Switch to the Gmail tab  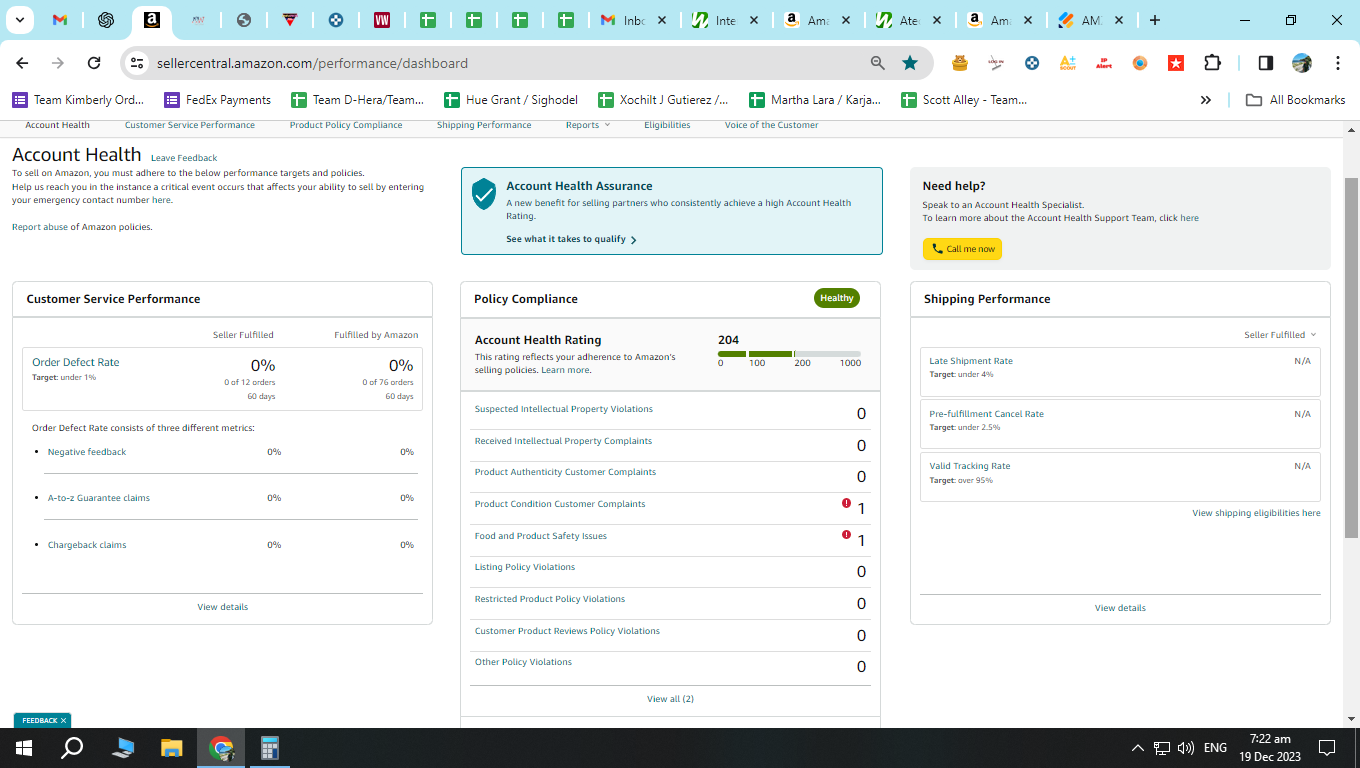60,20
